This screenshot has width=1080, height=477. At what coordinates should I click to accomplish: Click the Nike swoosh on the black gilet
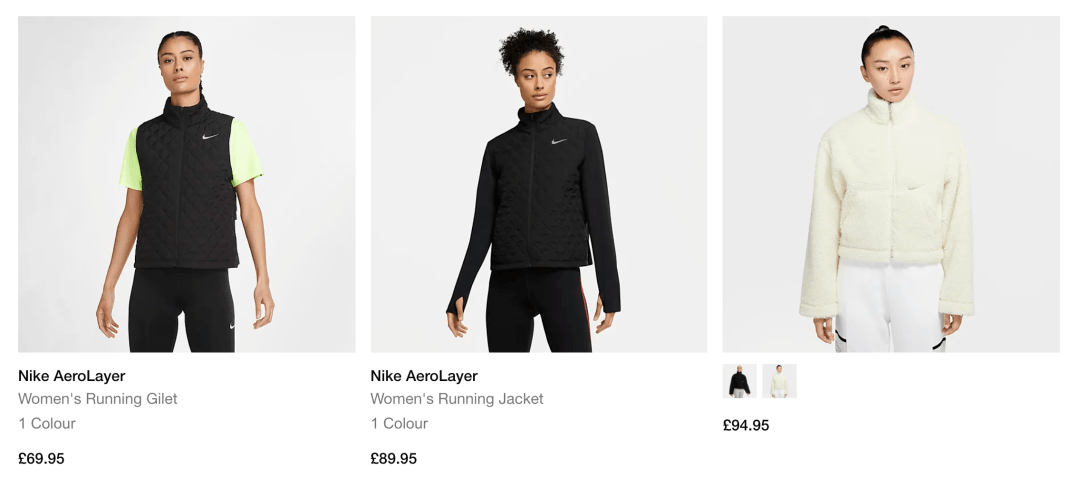pyautogui.click(x=210, y=136)
